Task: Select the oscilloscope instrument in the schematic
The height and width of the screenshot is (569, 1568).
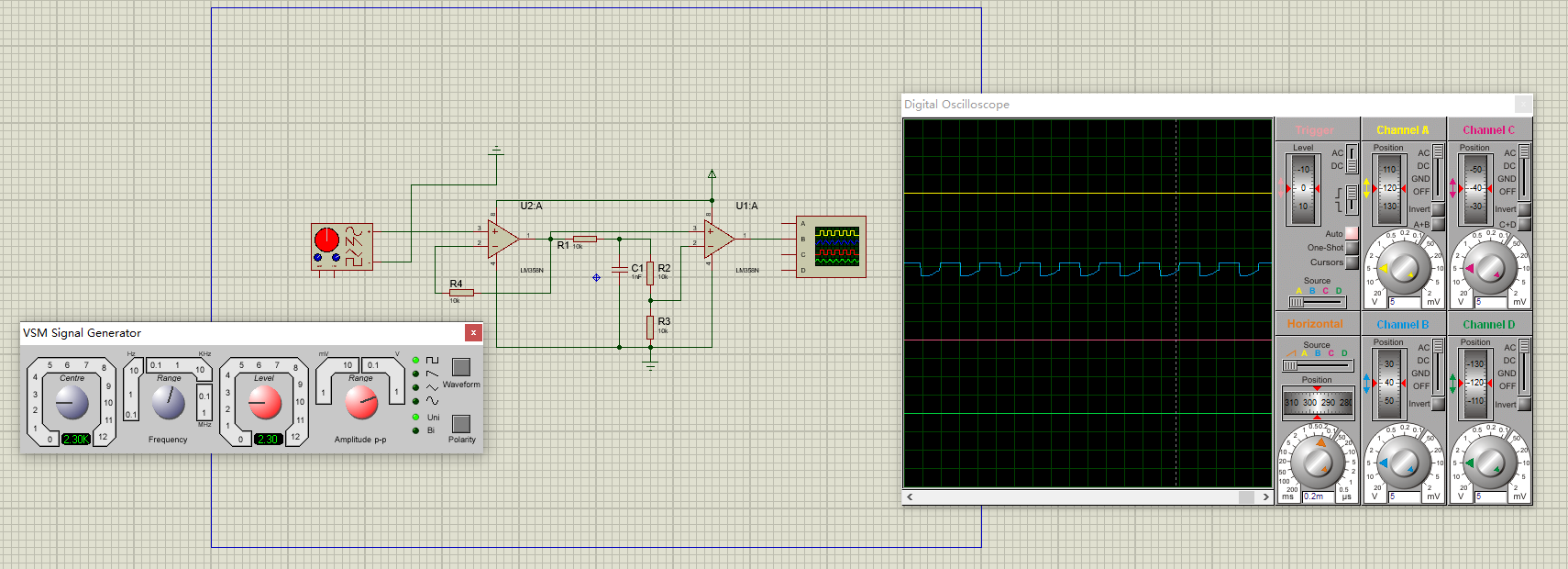Action: coord(831,247)
